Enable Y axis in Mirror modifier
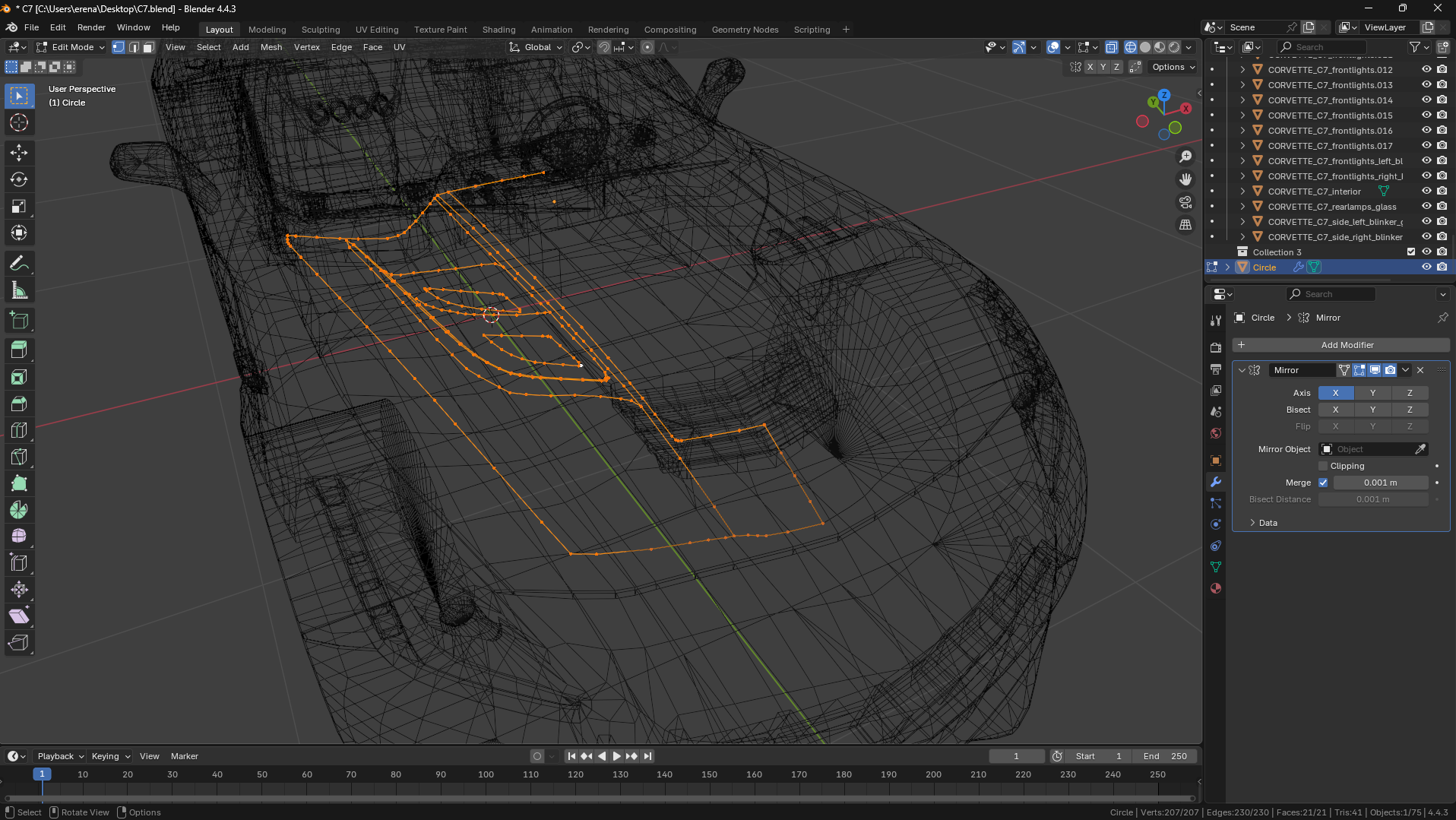1456x820 pixels. [1372, 393]
